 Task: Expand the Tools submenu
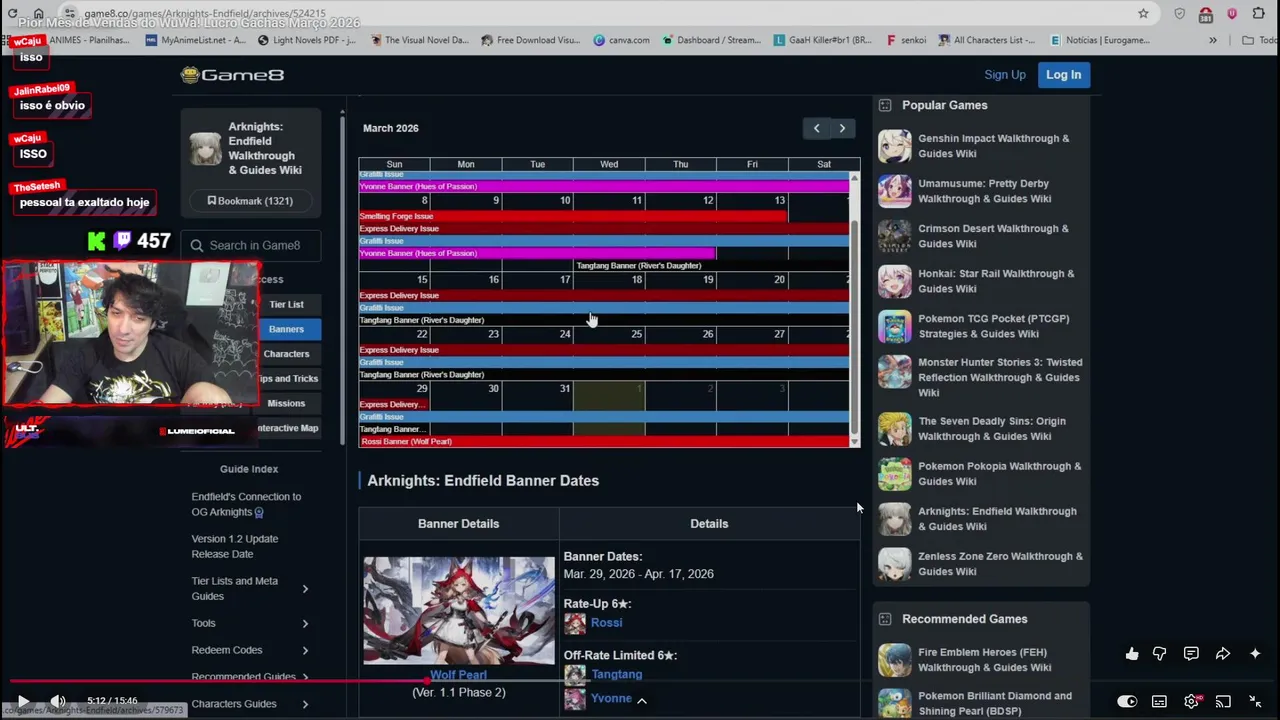pos(305,623)
